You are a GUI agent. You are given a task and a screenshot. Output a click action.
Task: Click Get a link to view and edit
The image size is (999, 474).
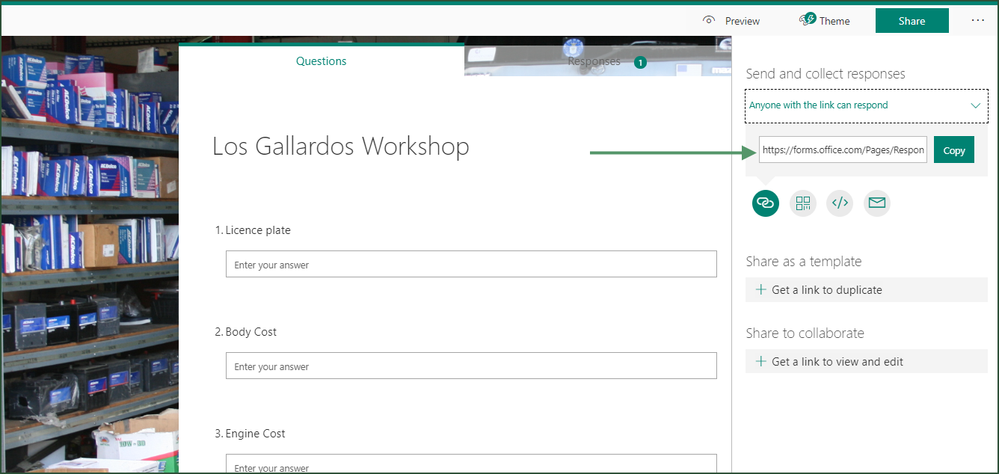tap(866, 362)
